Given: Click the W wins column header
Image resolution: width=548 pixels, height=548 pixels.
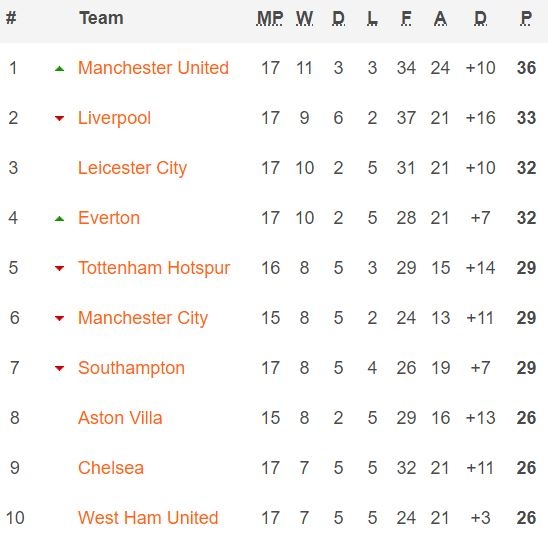Looking at the screenshot, I should 304,18.
